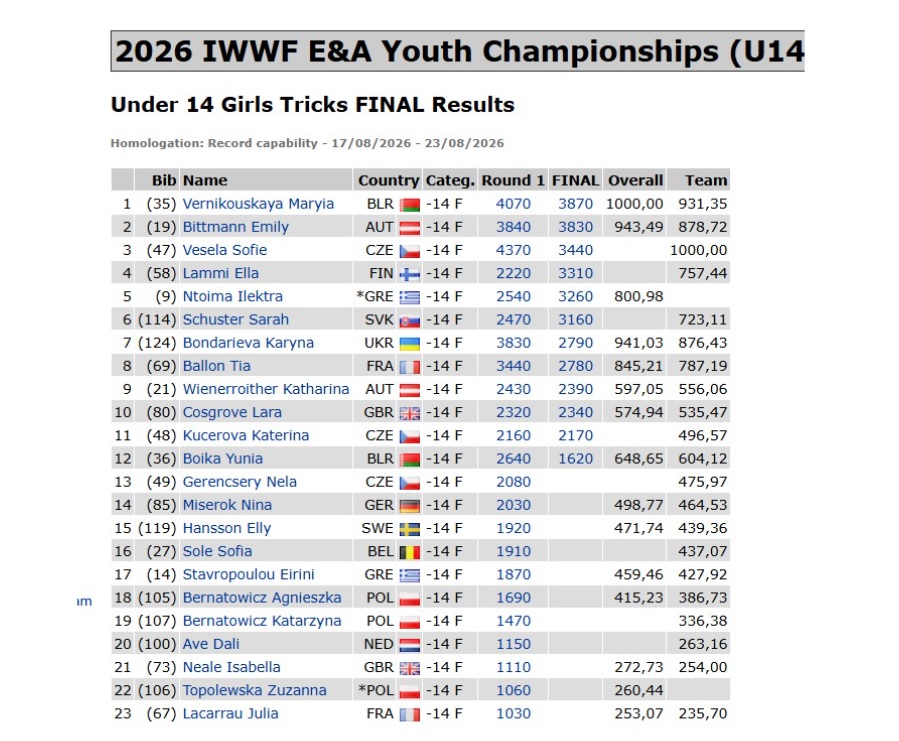Click the Round 1 column header
899x741 pixels.
coord(513,180)
